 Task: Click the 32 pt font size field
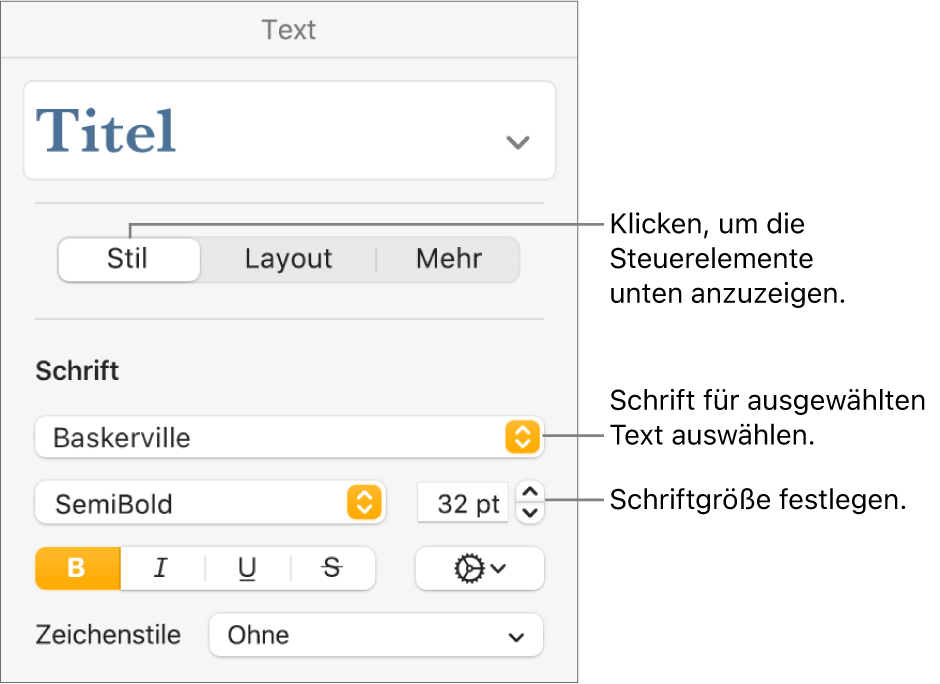point(462,503)
